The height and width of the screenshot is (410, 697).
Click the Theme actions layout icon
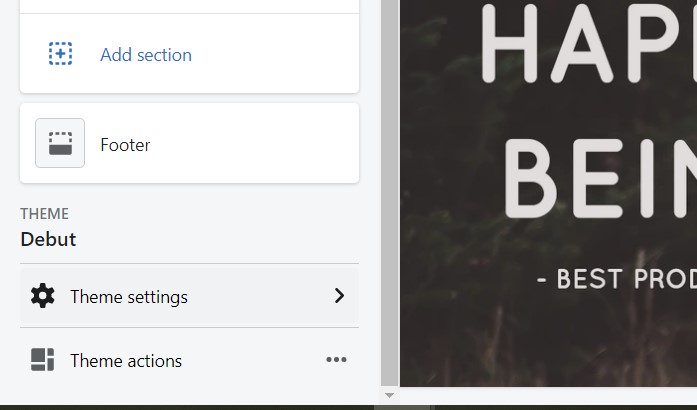[43, 359]
